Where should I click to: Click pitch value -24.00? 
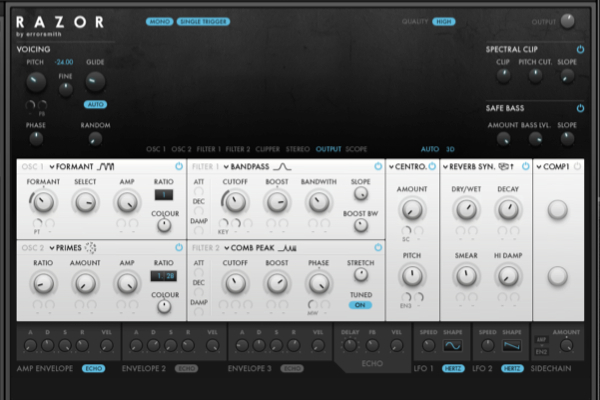[x=64, y=62]
